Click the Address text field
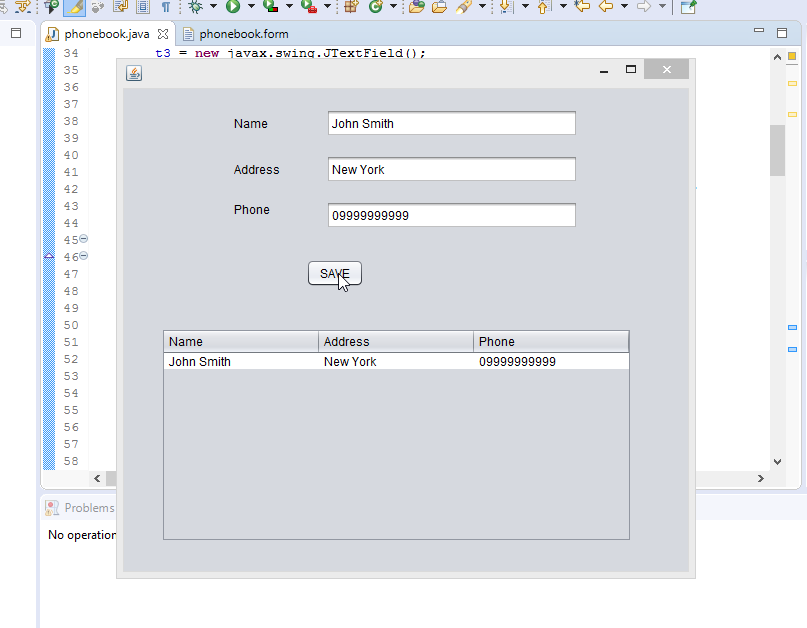Screen dimensions: 807x628 tap(451, 169)
